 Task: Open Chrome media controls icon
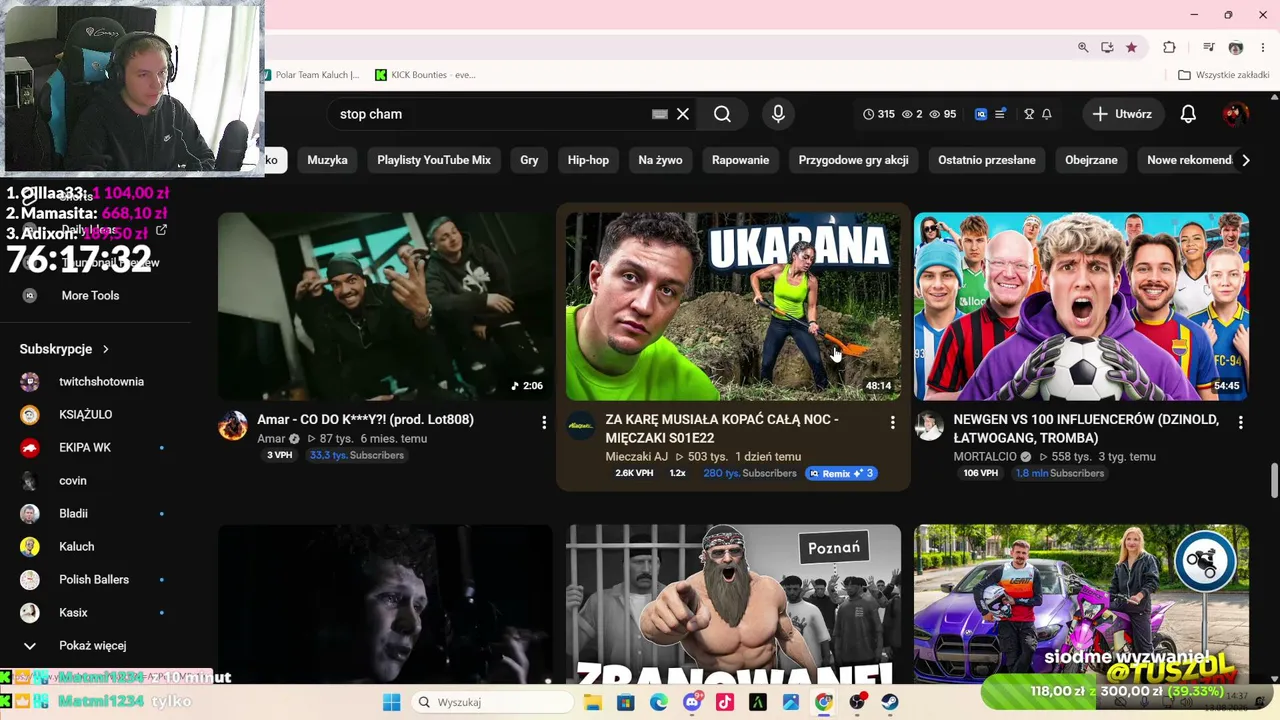point(1209,47)
